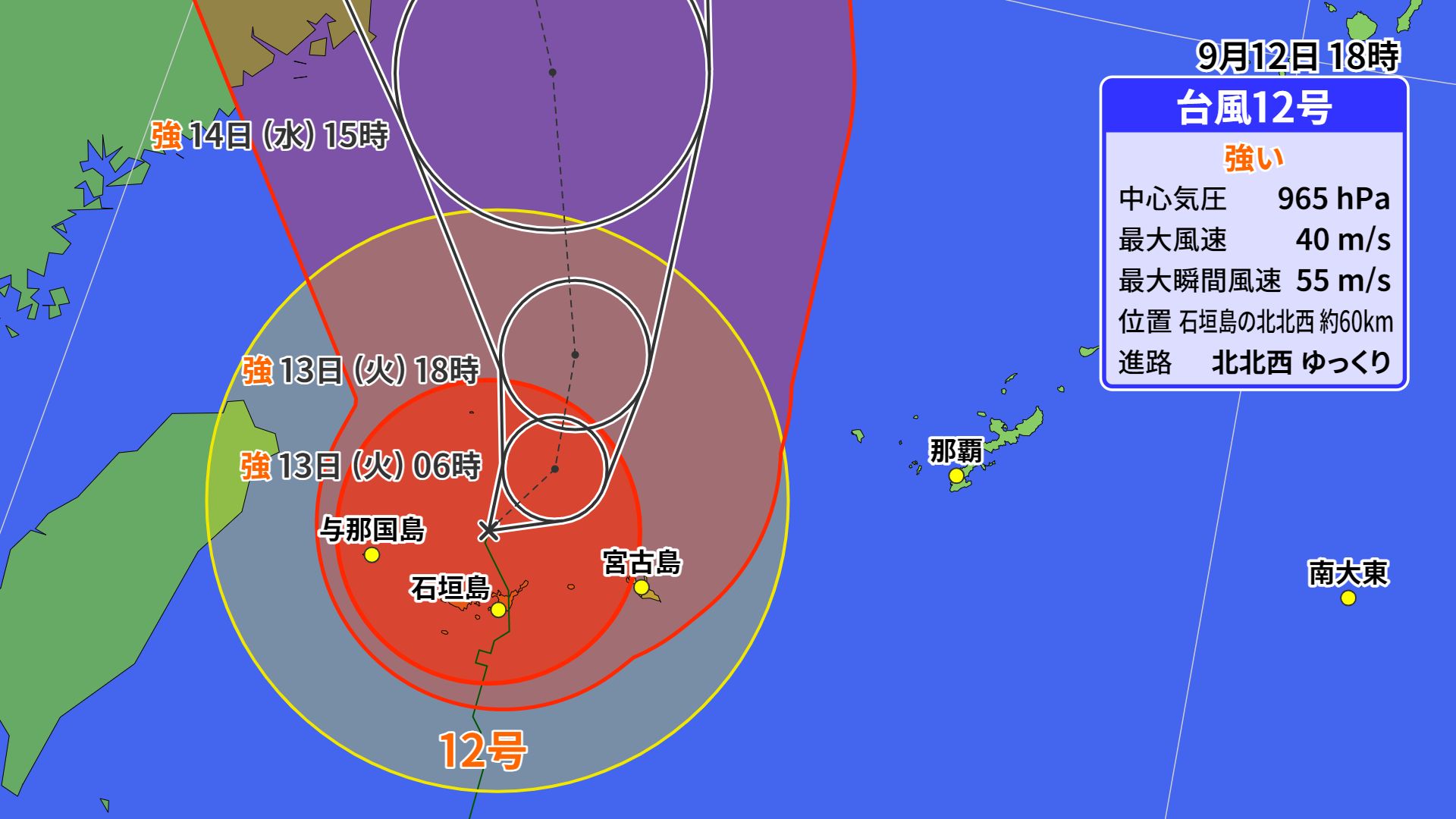The image size is (1456, 819).
Task: Click the typhoon center X marker
Action: [x=489, y=531]
